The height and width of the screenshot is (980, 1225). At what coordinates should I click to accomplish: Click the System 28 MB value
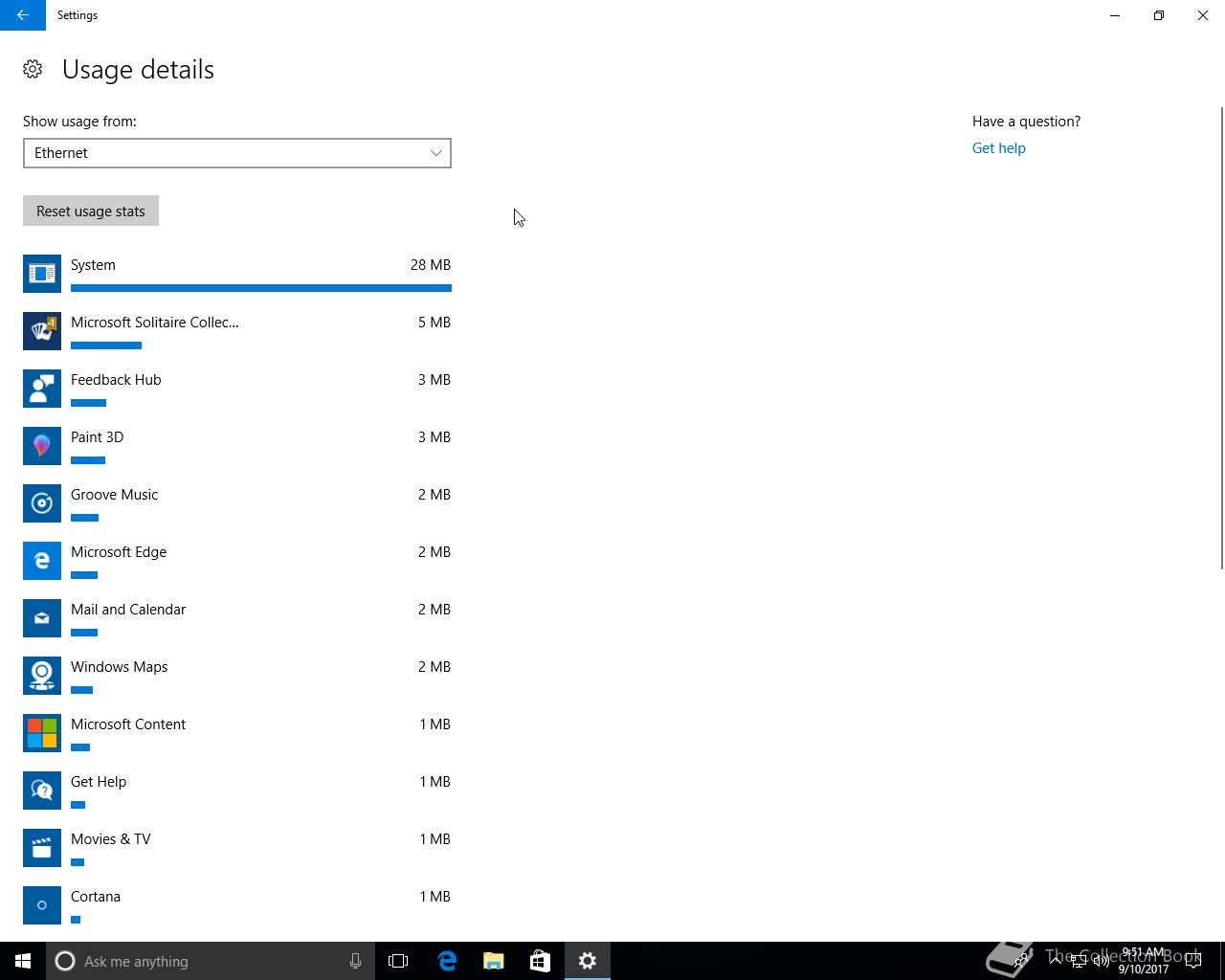(x=431, y=265)
